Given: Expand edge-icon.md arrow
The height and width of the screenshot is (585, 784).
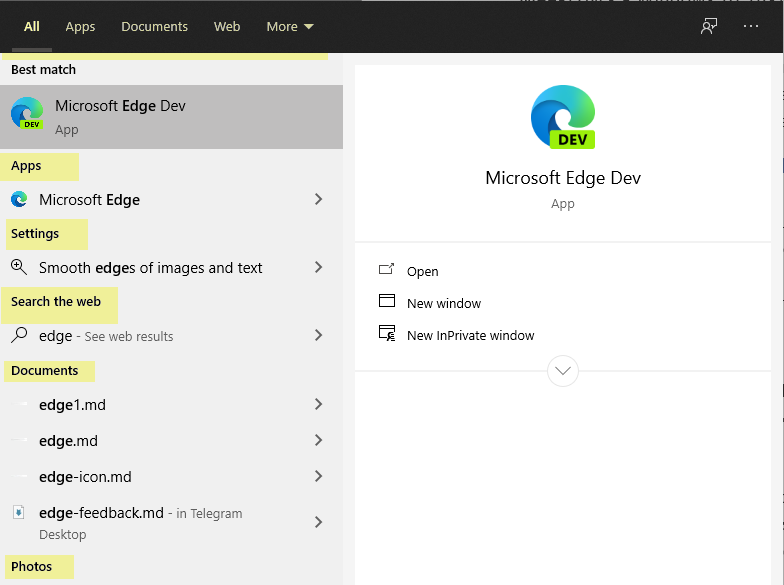Looking at the screenshot, I should tap(318, 476).
